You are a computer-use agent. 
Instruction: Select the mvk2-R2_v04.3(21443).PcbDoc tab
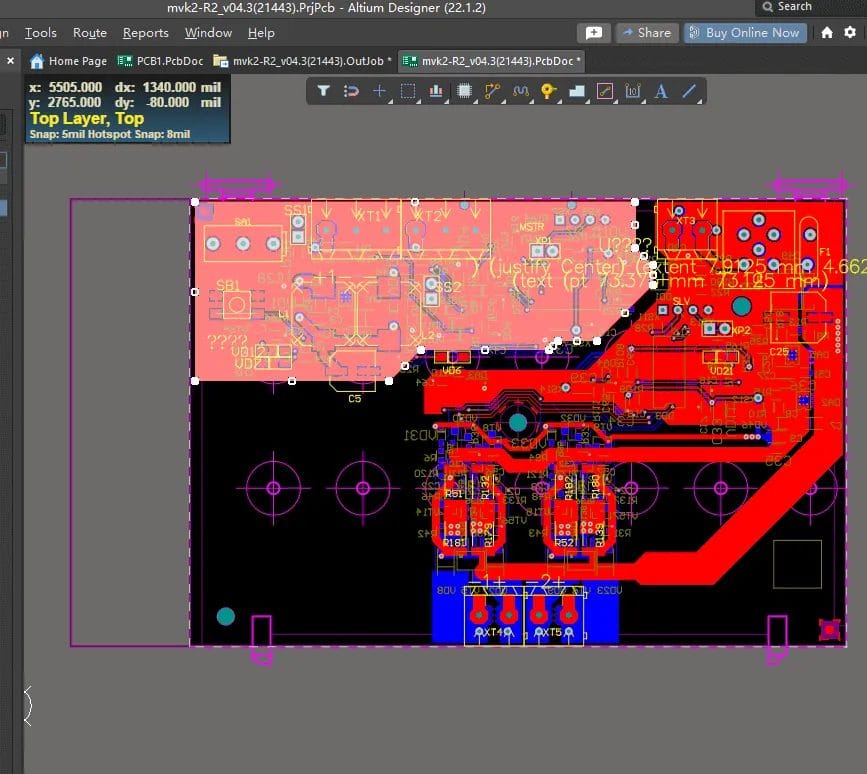(x=491, y=61)
